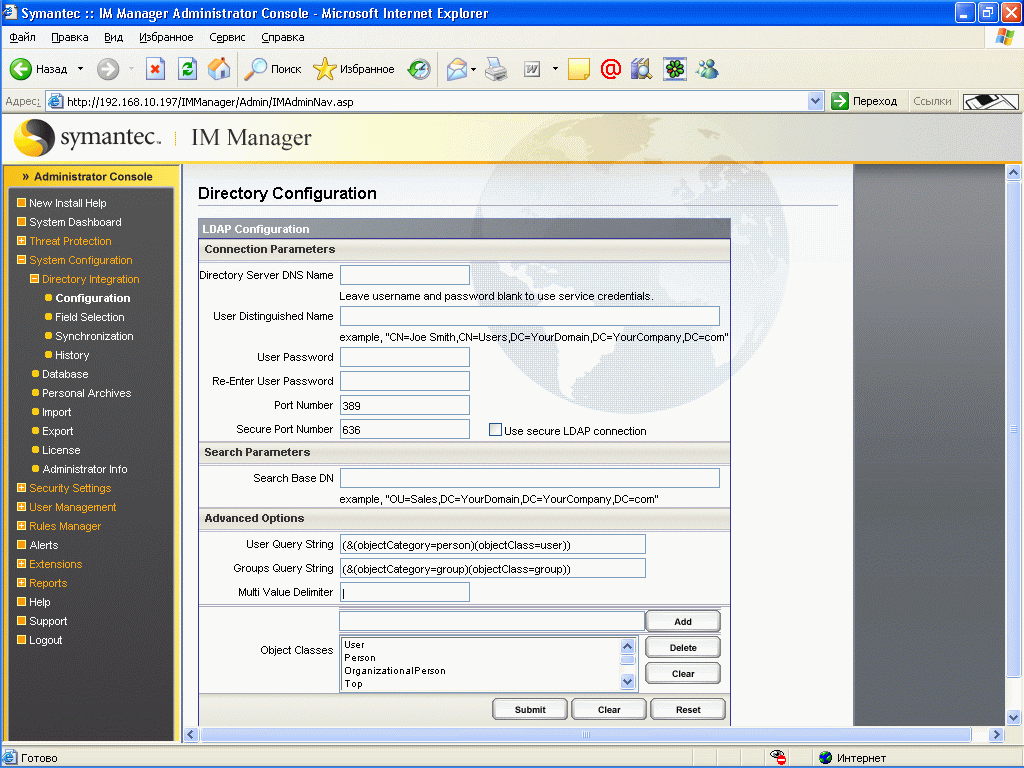Click the page vertical scrollbar down arrow
Viewport: 1024px width, 768px height.
(1014, 717)
